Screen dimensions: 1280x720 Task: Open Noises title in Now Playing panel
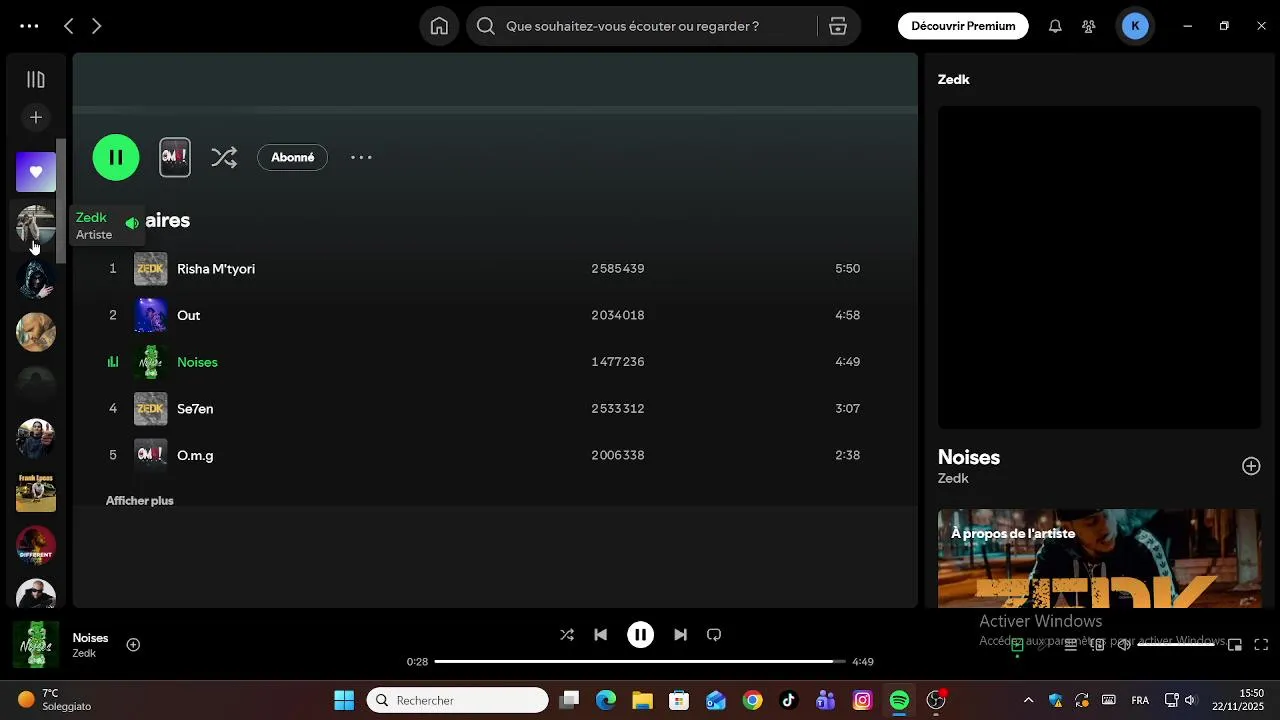(969, 457)
